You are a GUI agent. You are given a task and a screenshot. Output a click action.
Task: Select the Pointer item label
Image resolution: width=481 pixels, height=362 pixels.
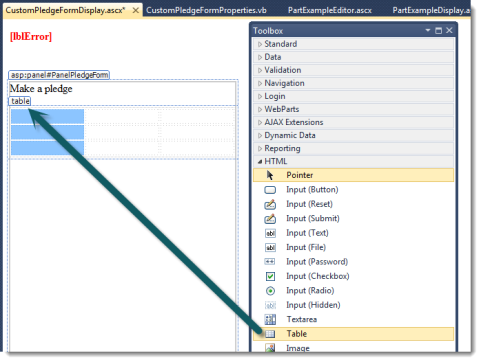[x=300, y=175]
